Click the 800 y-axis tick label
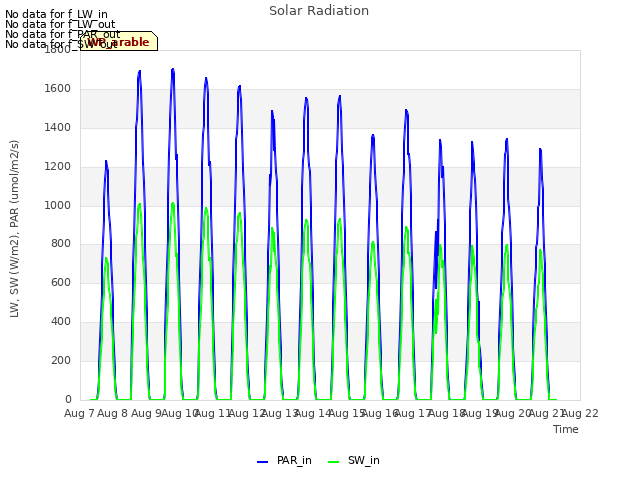The width and height of the screenshot is (640, 480). (x=61, y=244)
